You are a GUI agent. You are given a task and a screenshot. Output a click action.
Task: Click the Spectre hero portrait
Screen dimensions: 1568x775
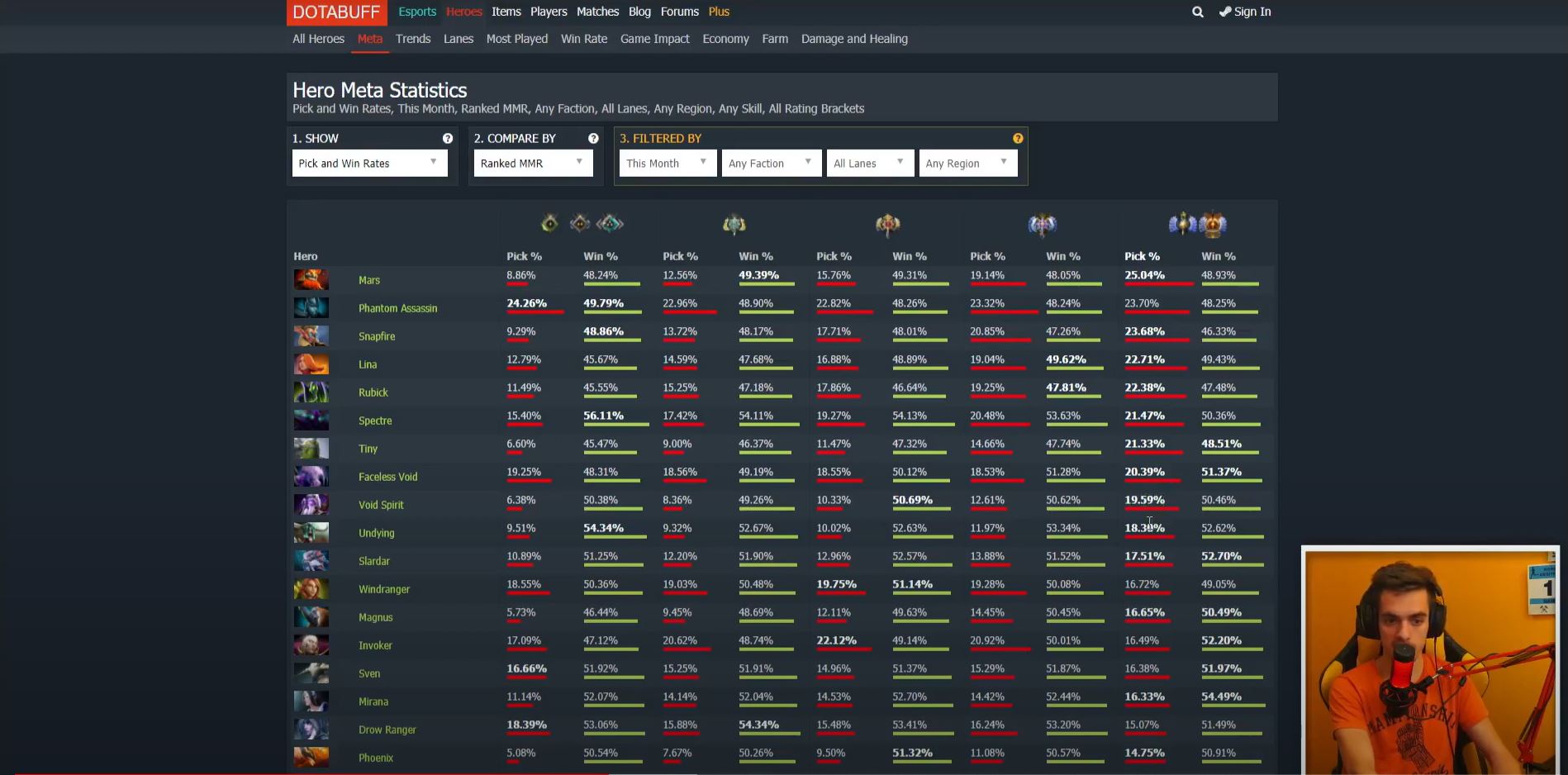311,420
